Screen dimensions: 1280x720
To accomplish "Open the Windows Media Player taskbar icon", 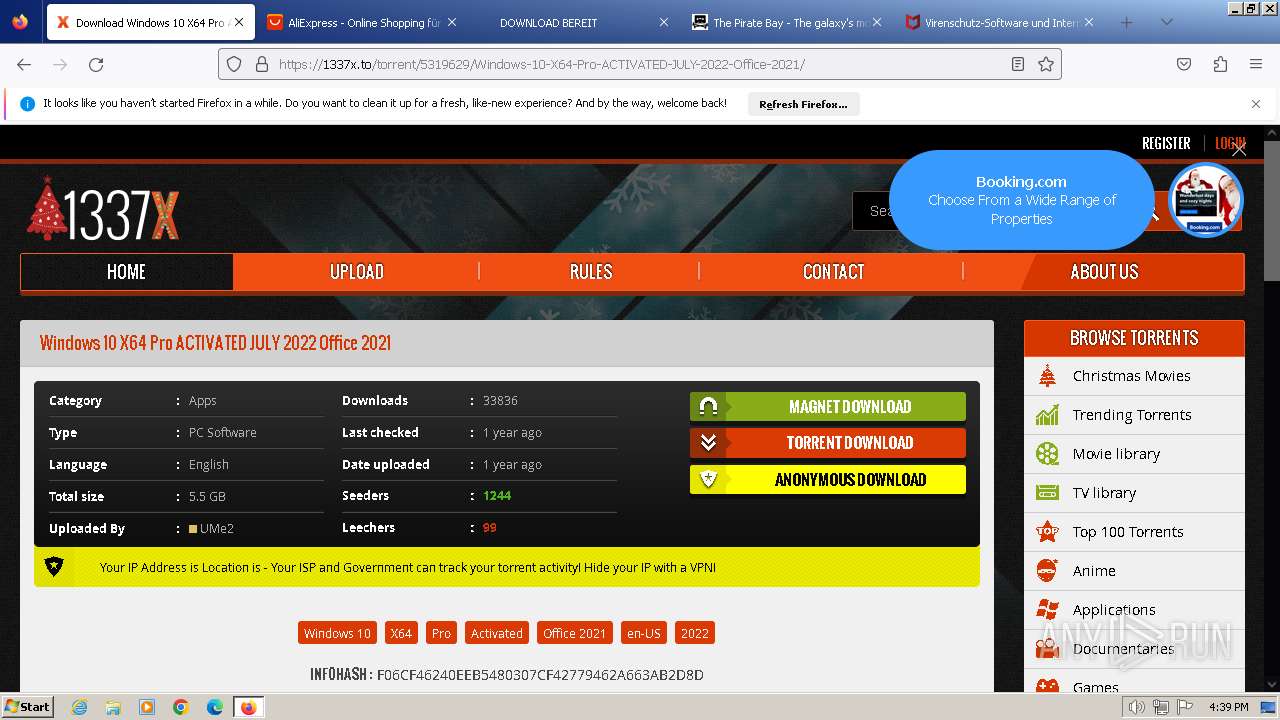I will 147,707.
